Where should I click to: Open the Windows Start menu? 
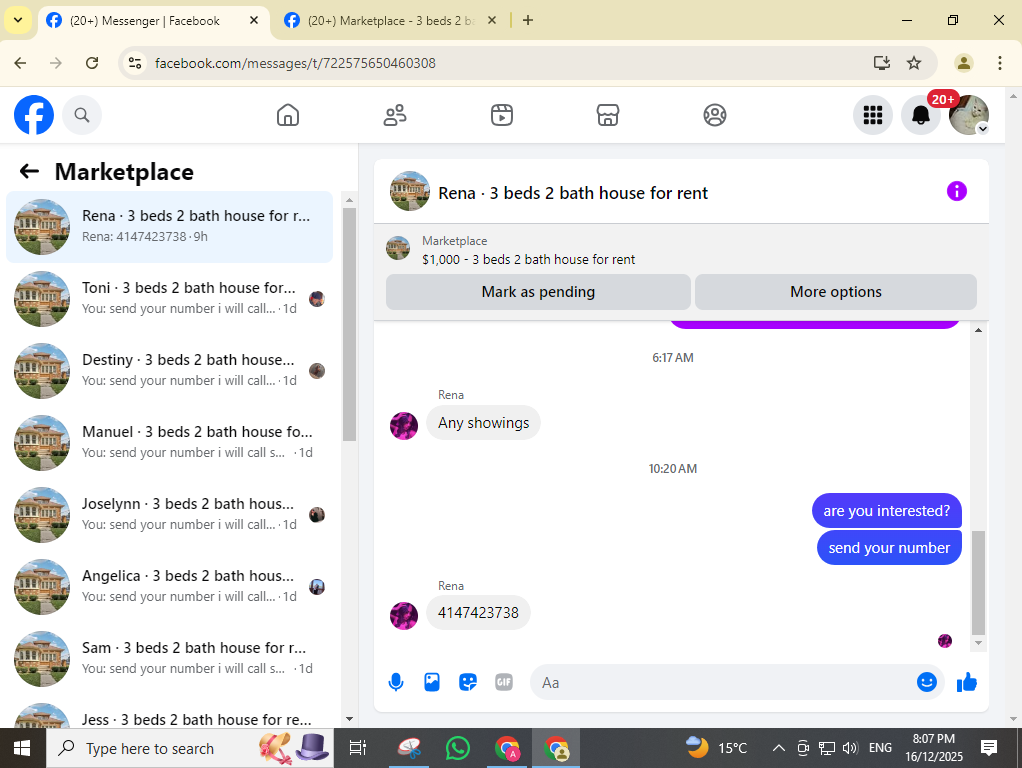click(x=22, y=748)
